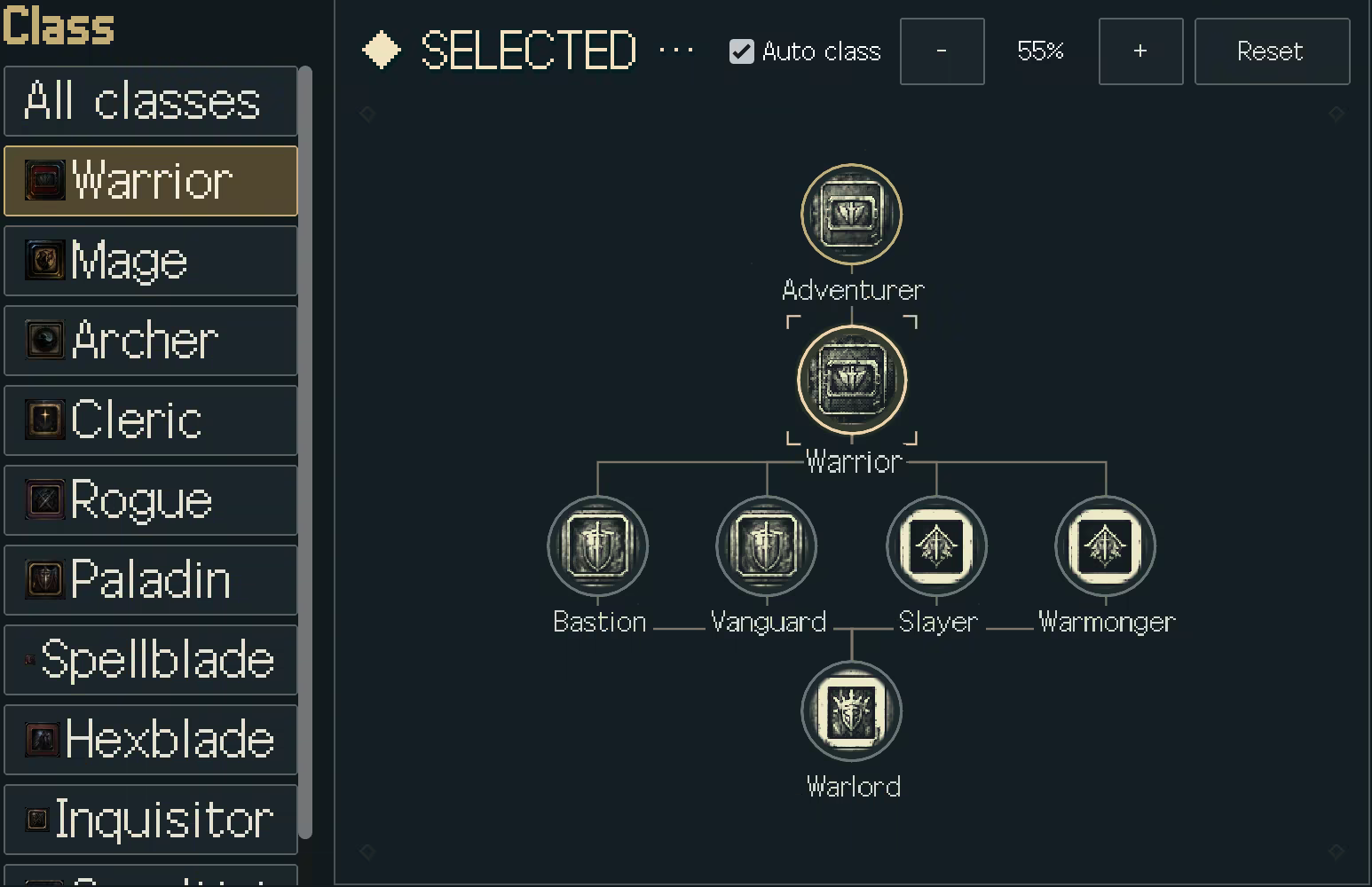Switch to the Archer class entry
Viewport: 1372px width, 887px height.
click(151, 341)
